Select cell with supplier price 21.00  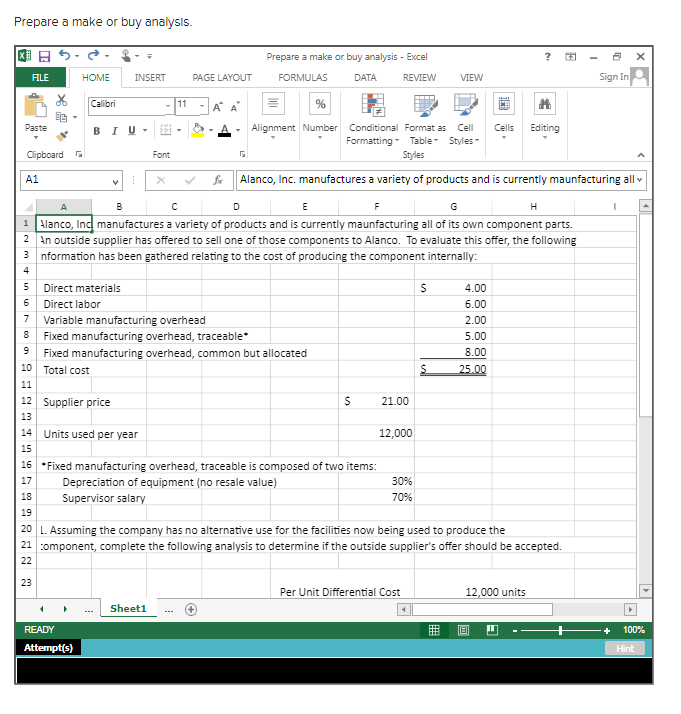pyautogui.click(x=376, y=401)
